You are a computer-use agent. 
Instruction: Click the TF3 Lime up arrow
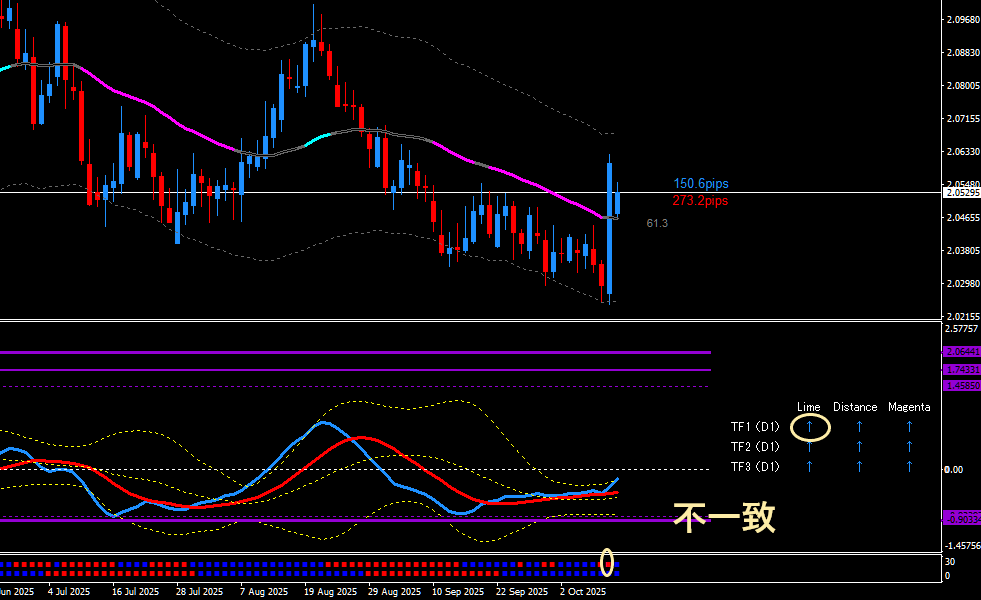(810, 466)
